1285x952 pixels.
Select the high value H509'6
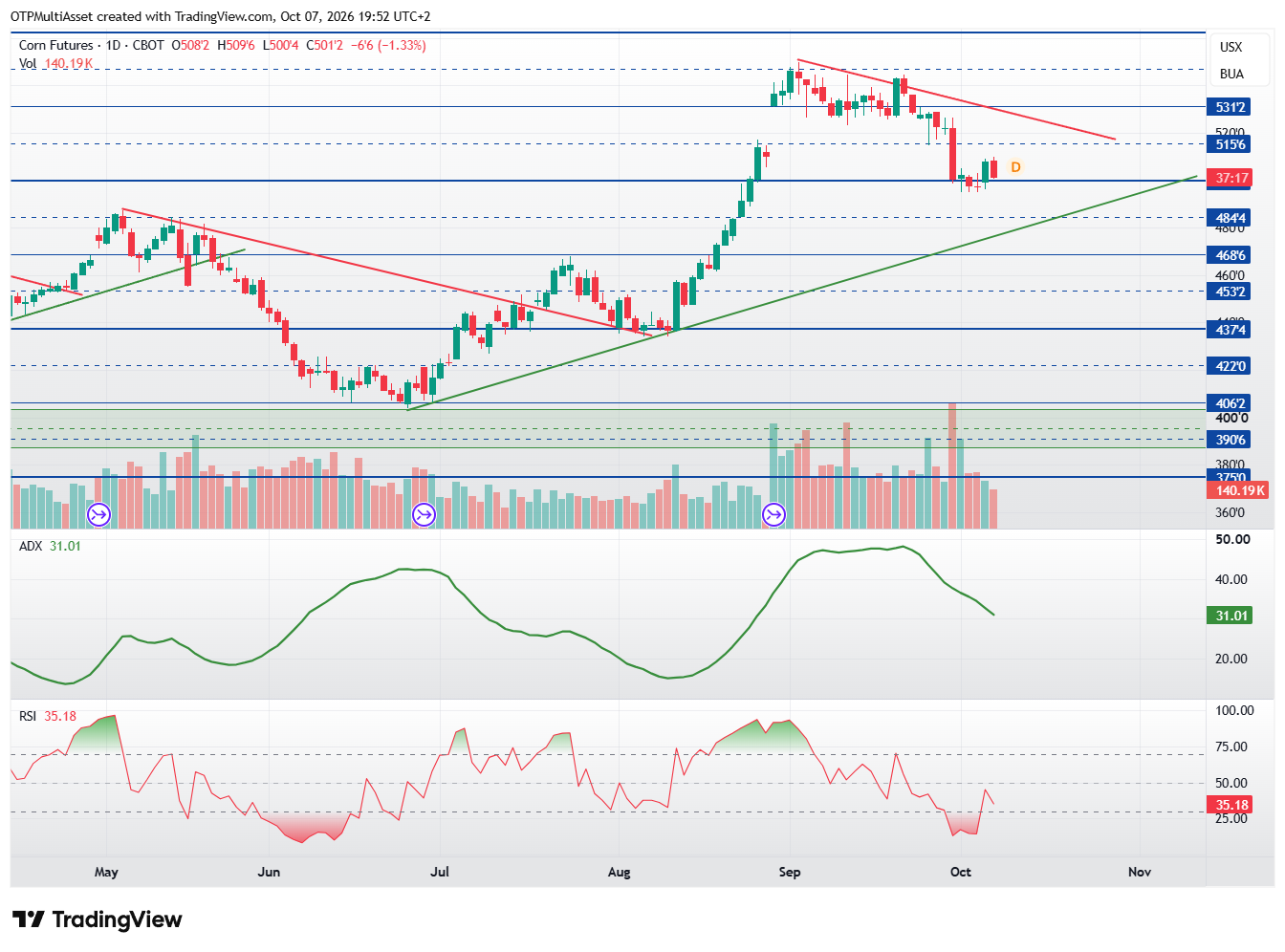(236, 45)
